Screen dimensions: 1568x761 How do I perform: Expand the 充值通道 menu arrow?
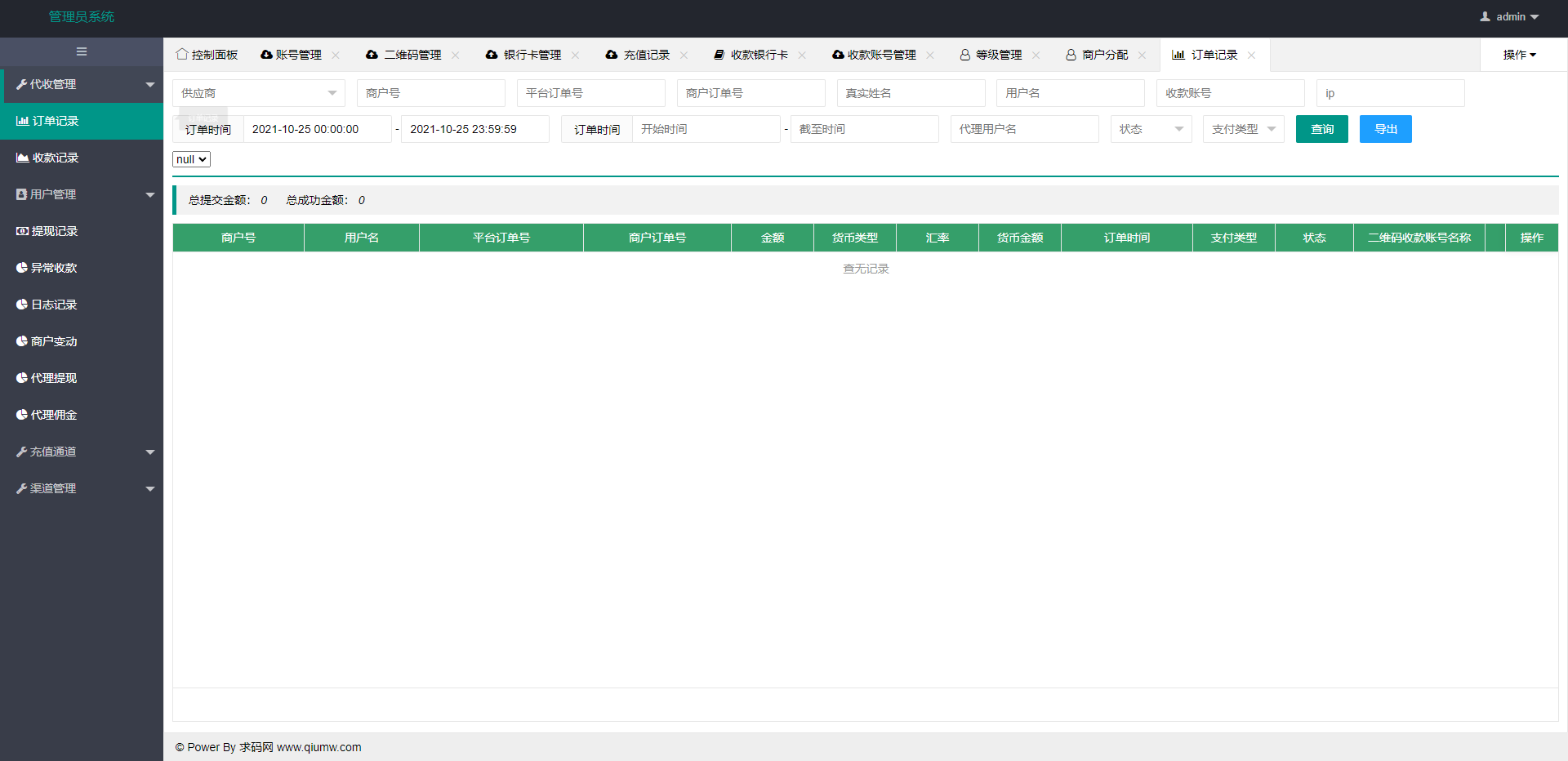[x=150, y=452]
